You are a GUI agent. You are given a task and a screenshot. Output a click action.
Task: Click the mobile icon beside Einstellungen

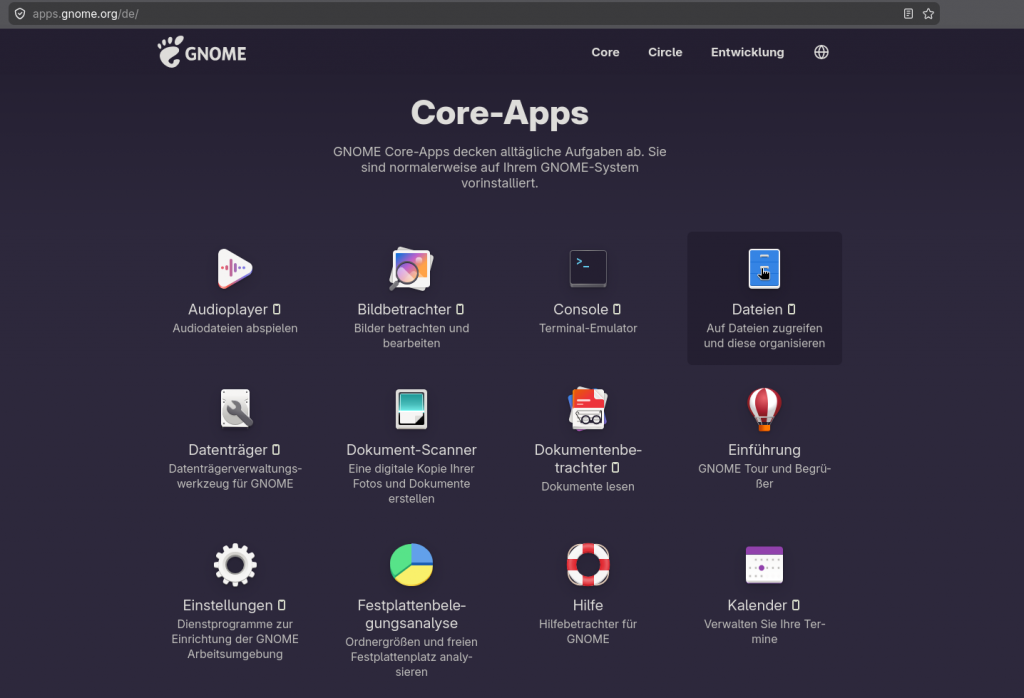[281, 605]
